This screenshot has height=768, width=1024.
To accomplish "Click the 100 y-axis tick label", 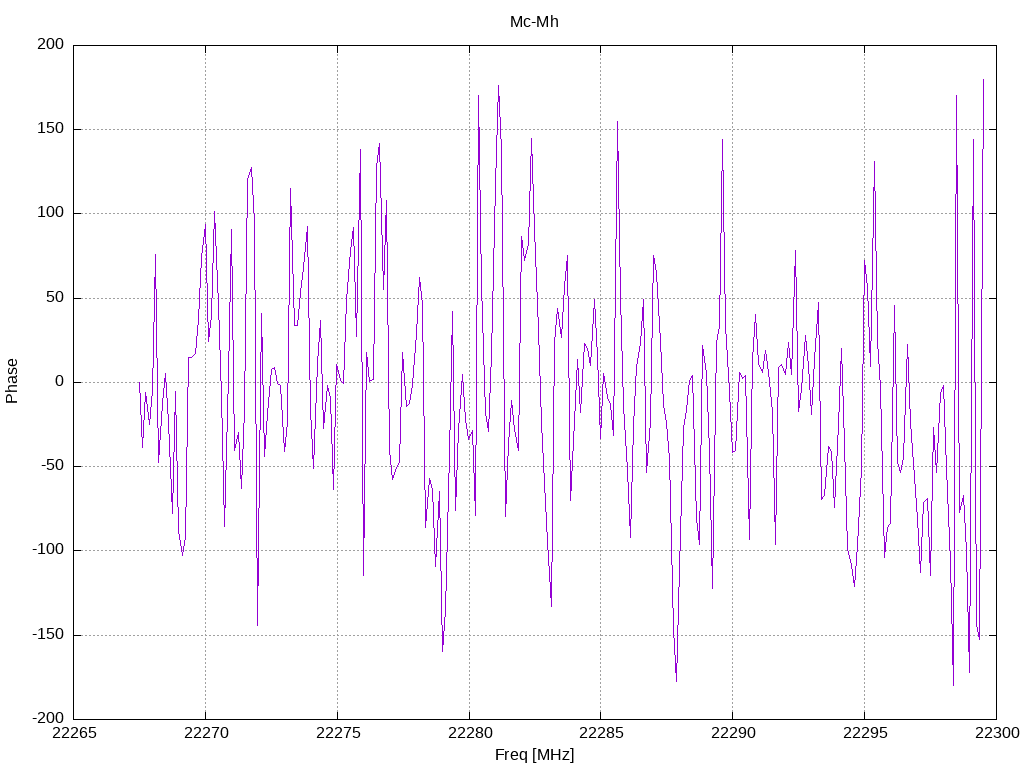I will [x=51, y=213].
